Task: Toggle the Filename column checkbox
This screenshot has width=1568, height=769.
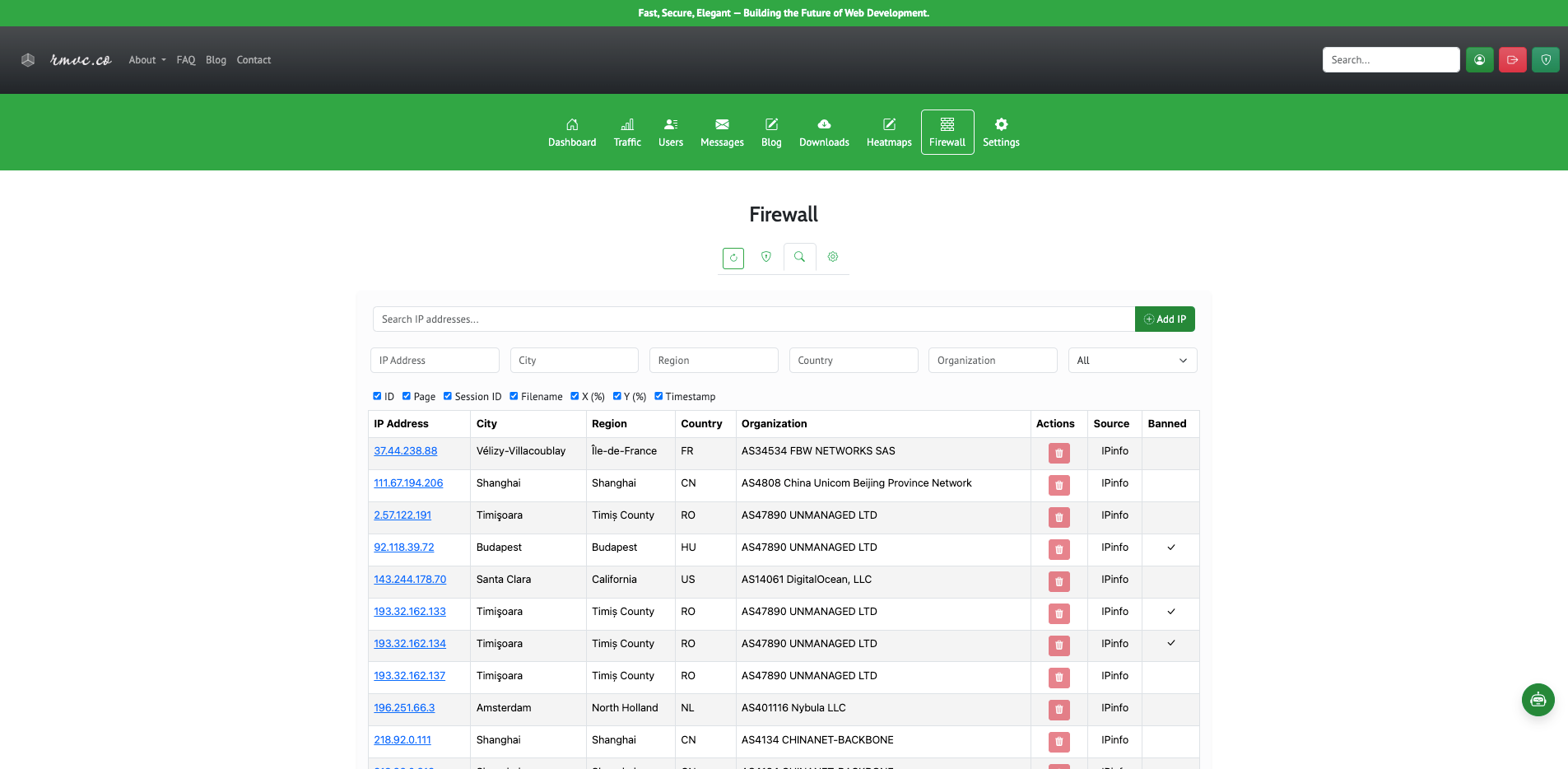Action: pyautogui.click(x=514, y=396)
